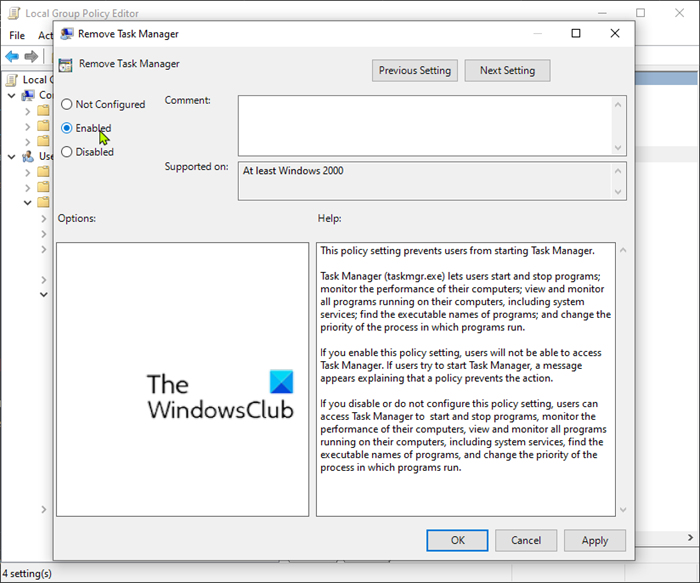
Task: Click into the Comment text box
Action: point(426,125)
